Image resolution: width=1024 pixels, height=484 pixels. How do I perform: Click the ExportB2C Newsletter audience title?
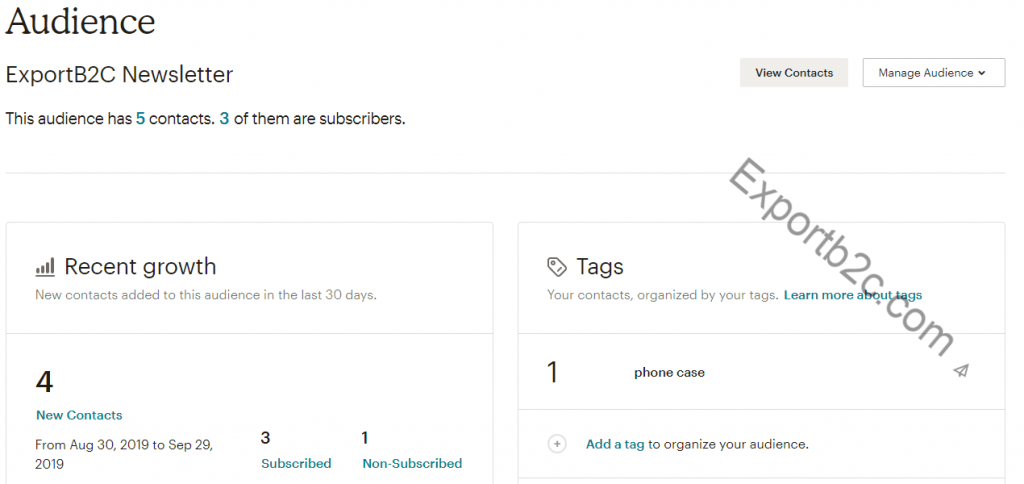point(119,74)
